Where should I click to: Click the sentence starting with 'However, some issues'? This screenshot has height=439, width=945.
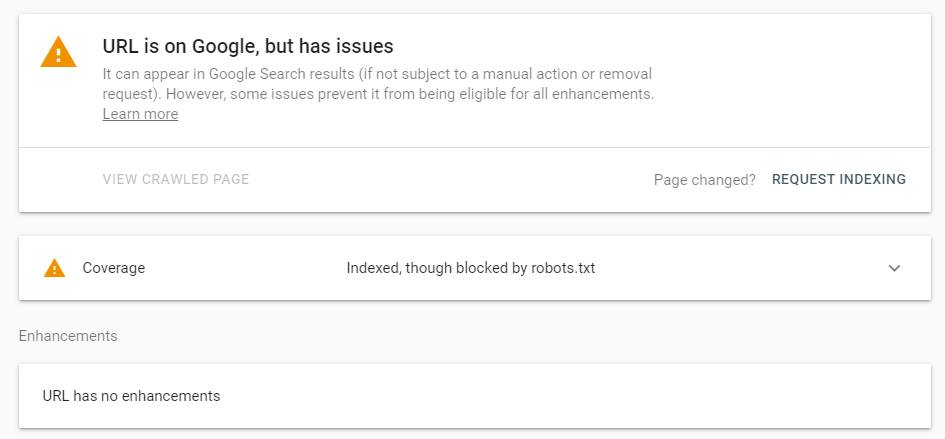click(409, 94)
